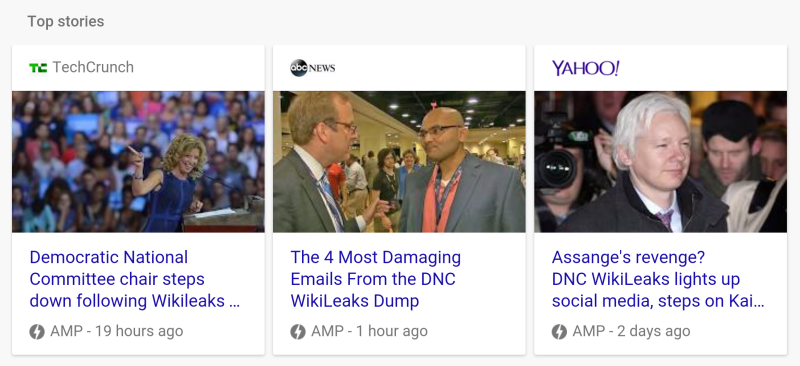Image resolution: width=800 pixels, height=366 pixels.
Task: Click the white-haired man with cameras thumbnail
Action: tap(661, 162)
